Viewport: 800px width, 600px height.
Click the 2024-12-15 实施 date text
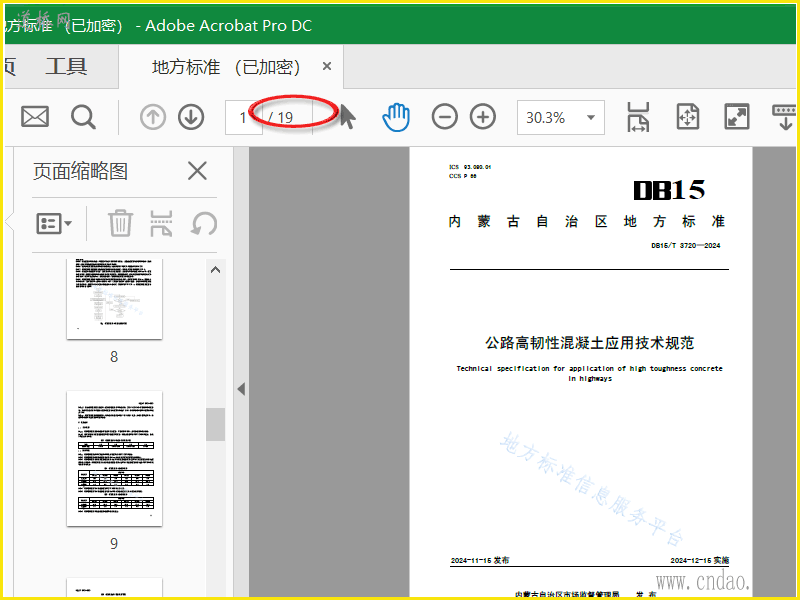click(699, 560)
